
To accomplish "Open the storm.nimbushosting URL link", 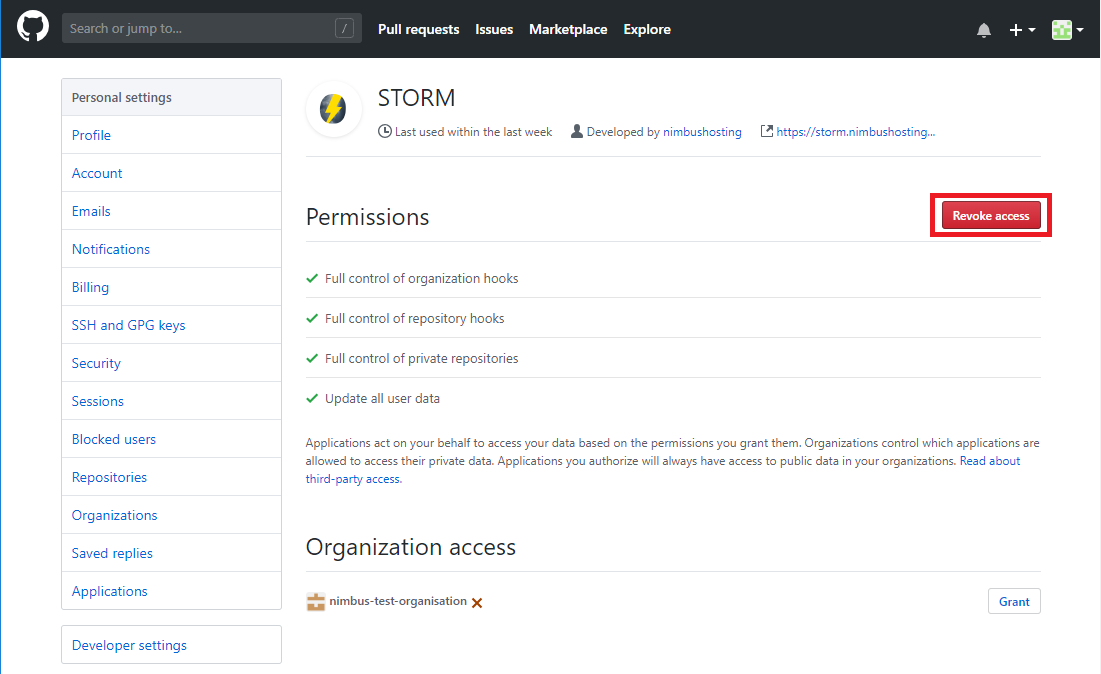I will click(x=855, y=131).
